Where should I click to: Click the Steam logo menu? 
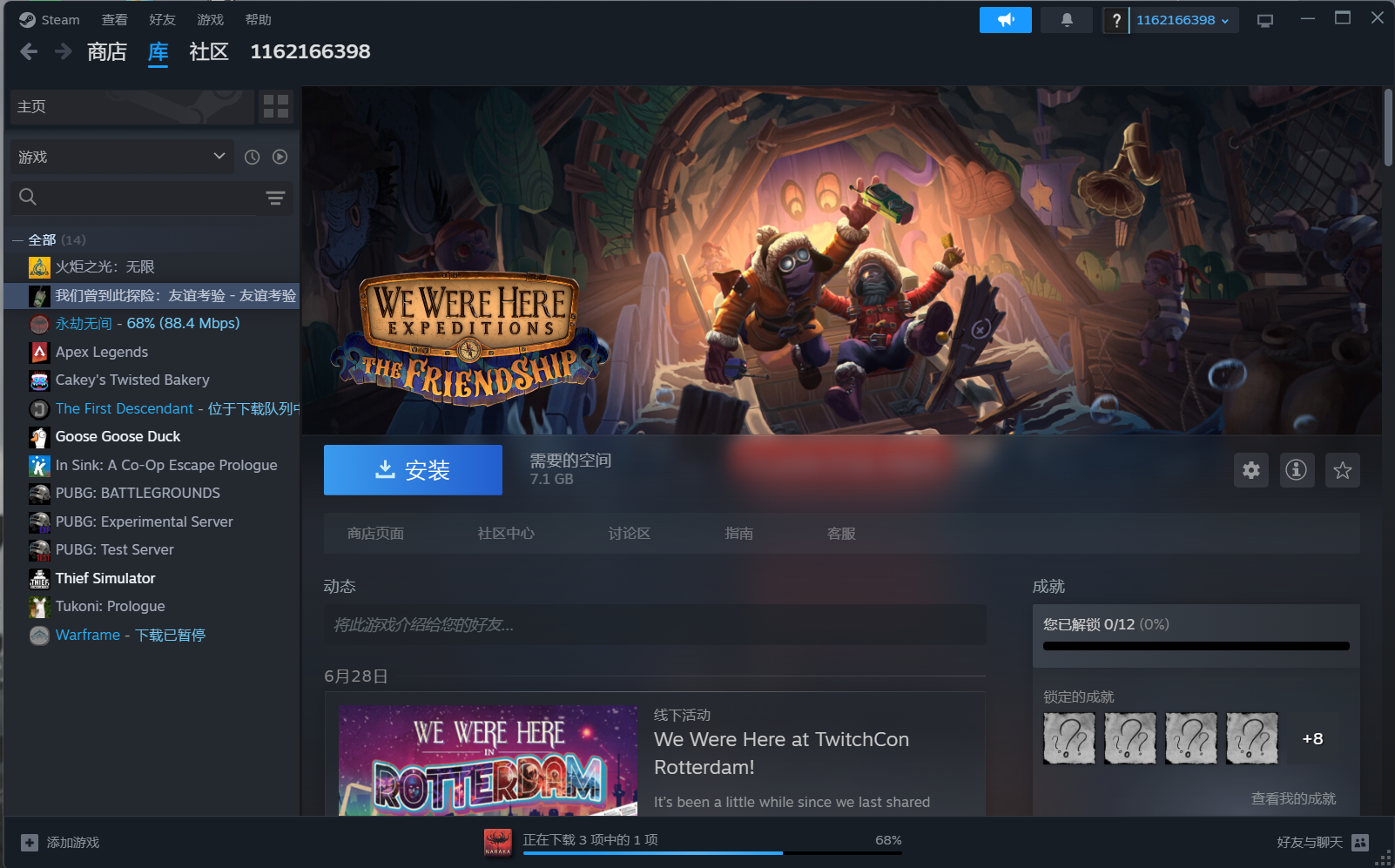pyautogui.click(x=50, y=19)
